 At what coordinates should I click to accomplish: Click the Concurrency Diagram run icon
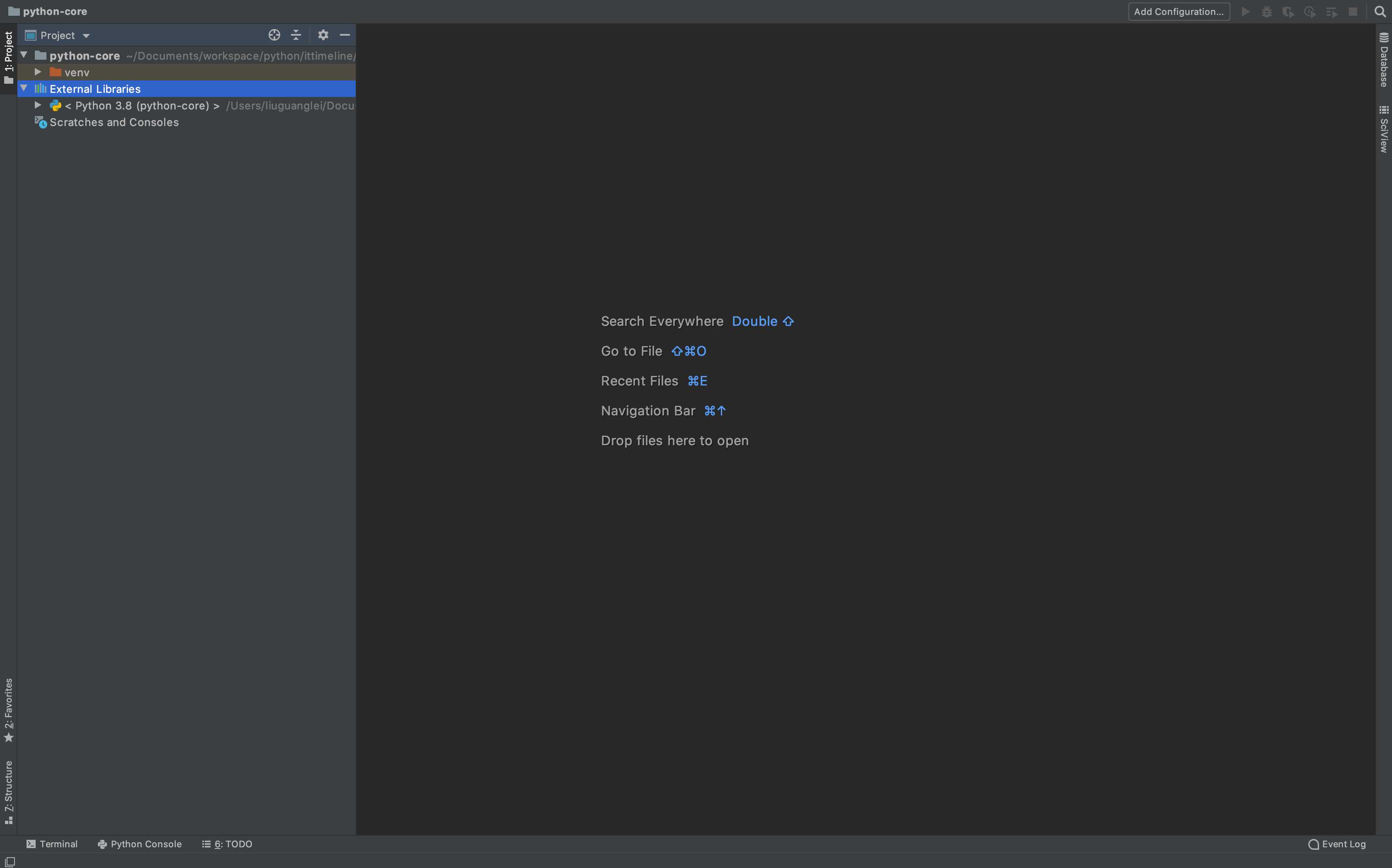(x=1332, y=12)
